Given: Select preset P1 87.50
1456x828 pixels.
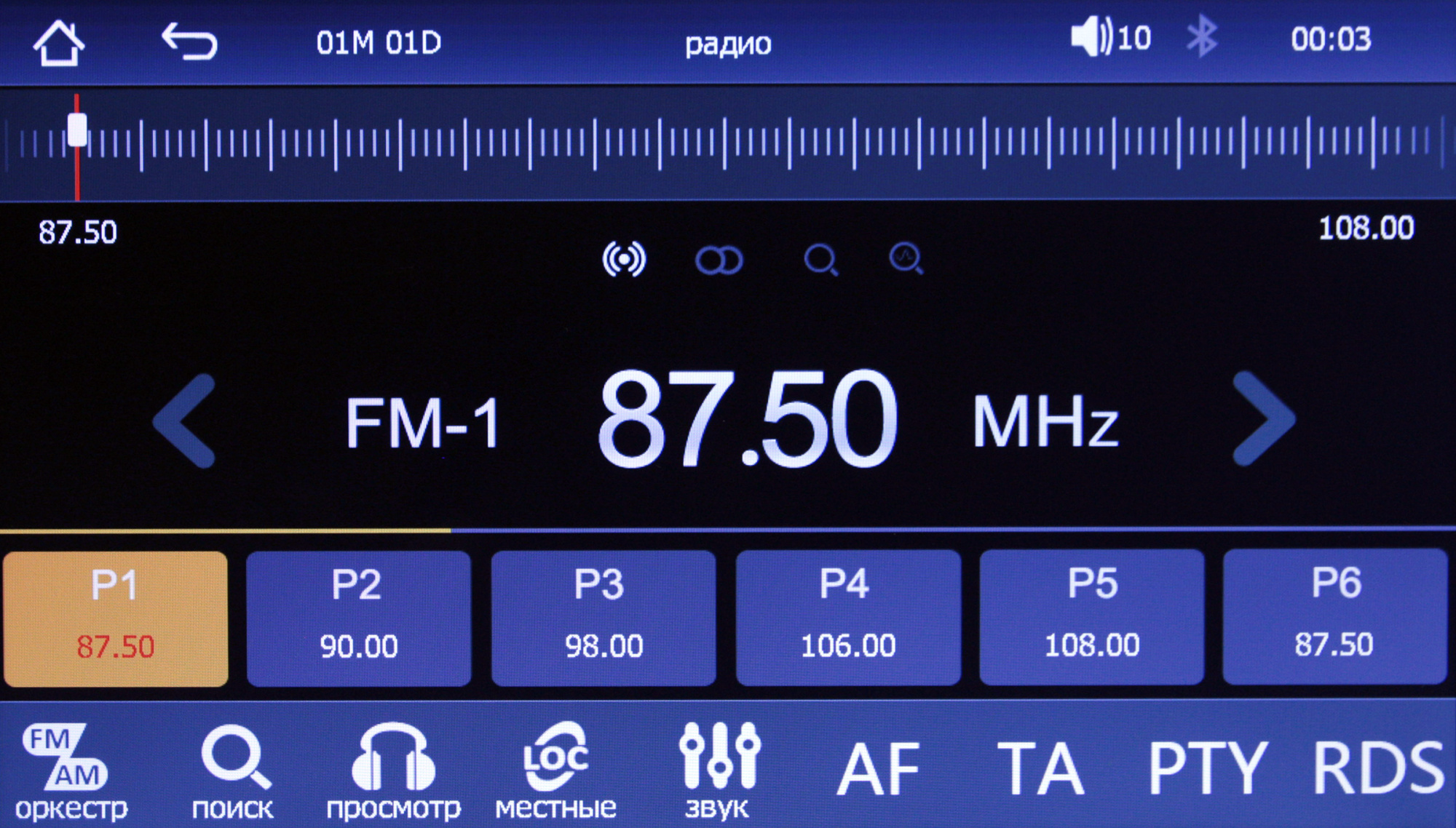Looking at the screenshot, I should 116,618.
